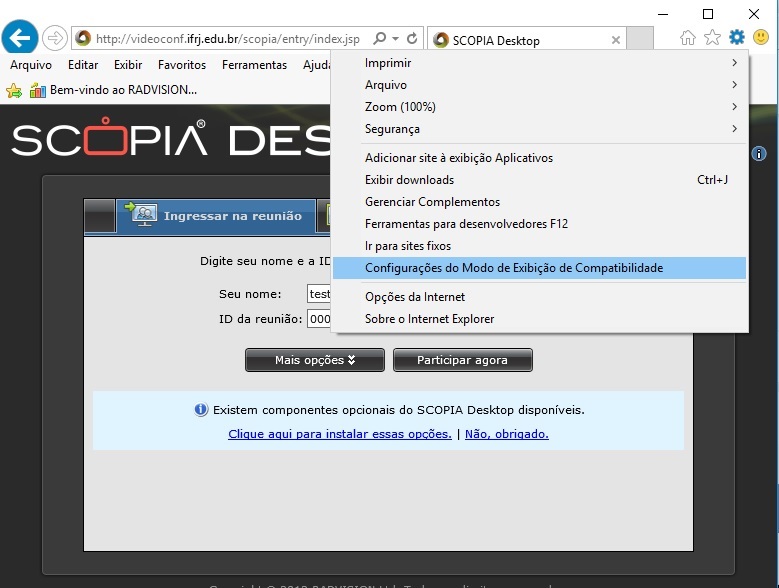Click the Seu nome text field
Image resolution: width=779 pixels, height=588 pixels.
click(319, 294)
